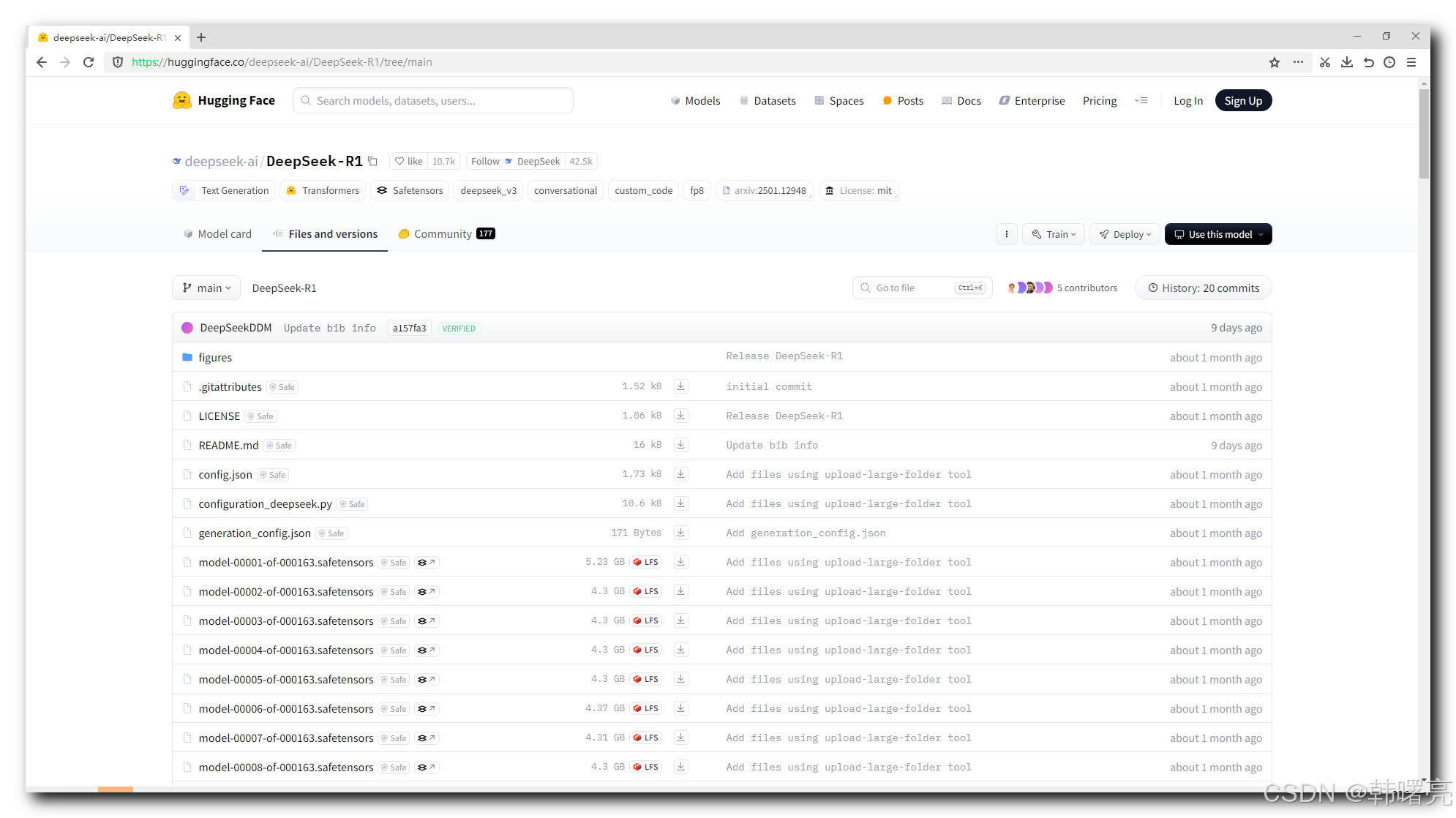Bookmark this page with star icon
The height and width of the screenshot is (818, 1456).
(x=1274, y=62)
